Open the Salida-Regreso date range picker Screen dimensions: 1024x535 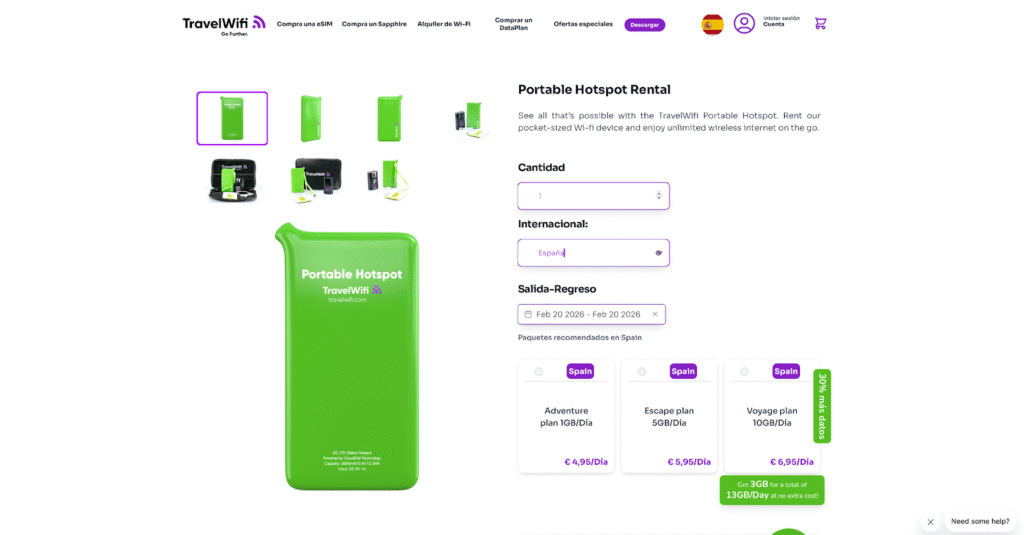[x=592, y=314]
